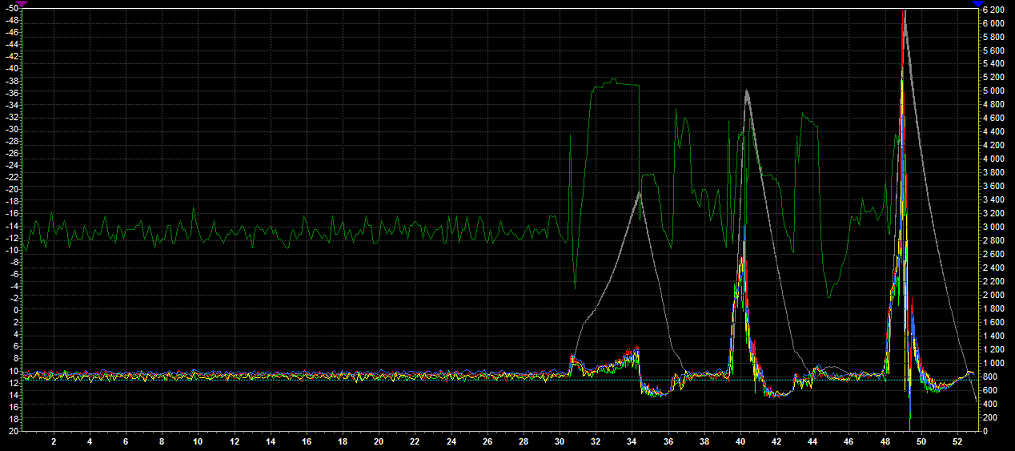
Task: Click the time axis label 52
Action: pos(958,441)
